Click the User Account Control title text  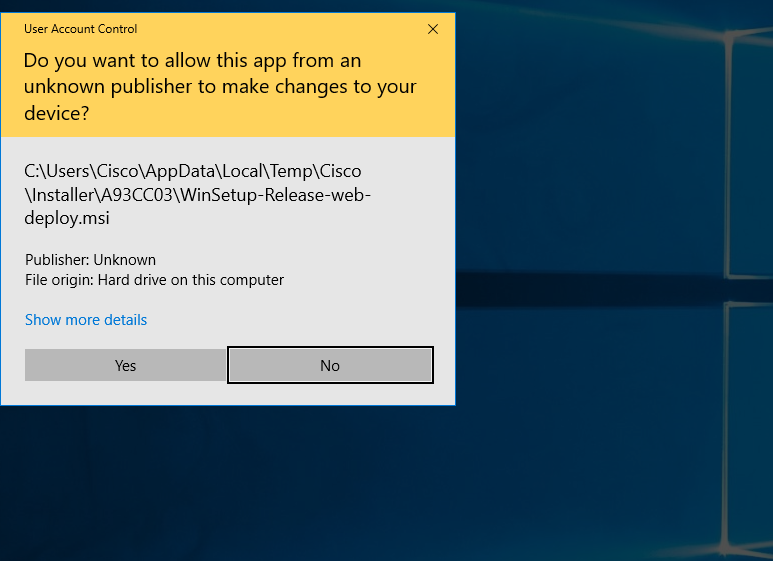point(80,29)
